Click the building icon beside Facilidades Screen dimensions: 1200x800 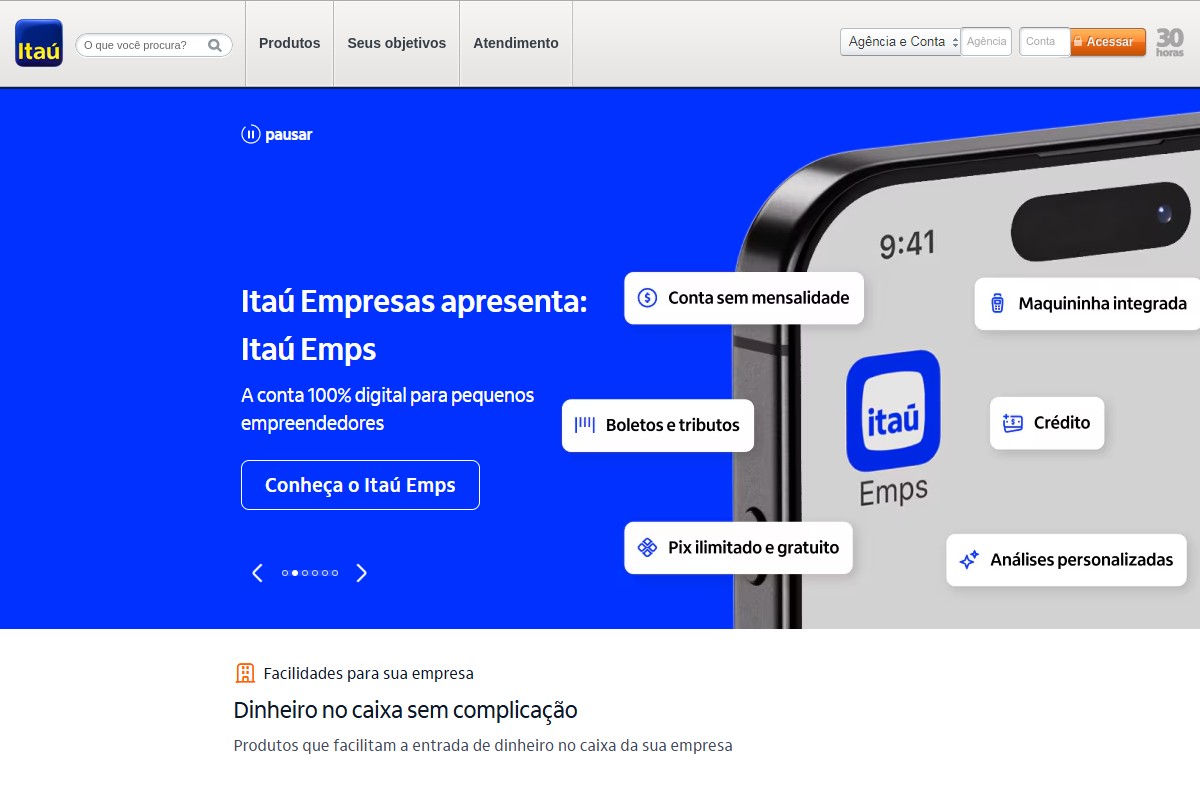click(245, 673)
